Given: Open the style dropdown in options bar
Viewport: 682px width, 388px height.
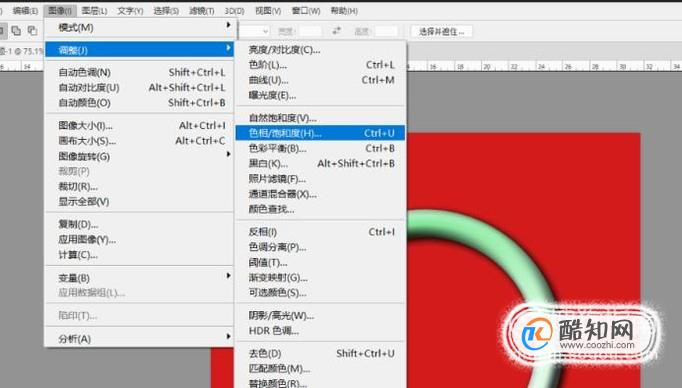Looking at the screenshot, I should (254, 31).
